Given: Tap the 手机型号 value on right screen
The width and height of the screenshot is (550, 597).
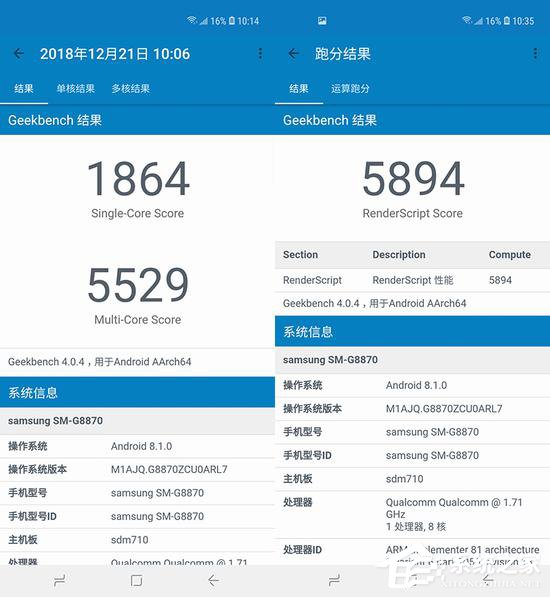Looking at the screenshot, I should (432, 432).
